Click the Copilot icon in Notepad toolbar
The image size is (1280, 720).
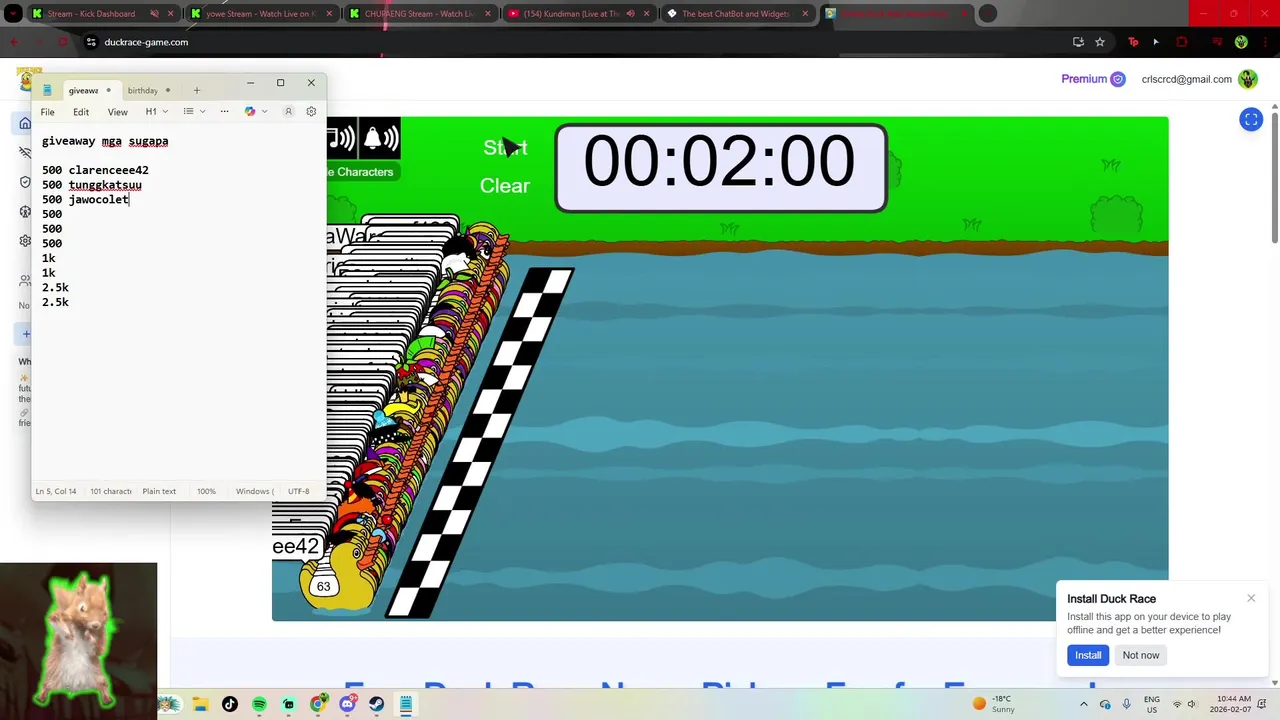pos(250,112)
